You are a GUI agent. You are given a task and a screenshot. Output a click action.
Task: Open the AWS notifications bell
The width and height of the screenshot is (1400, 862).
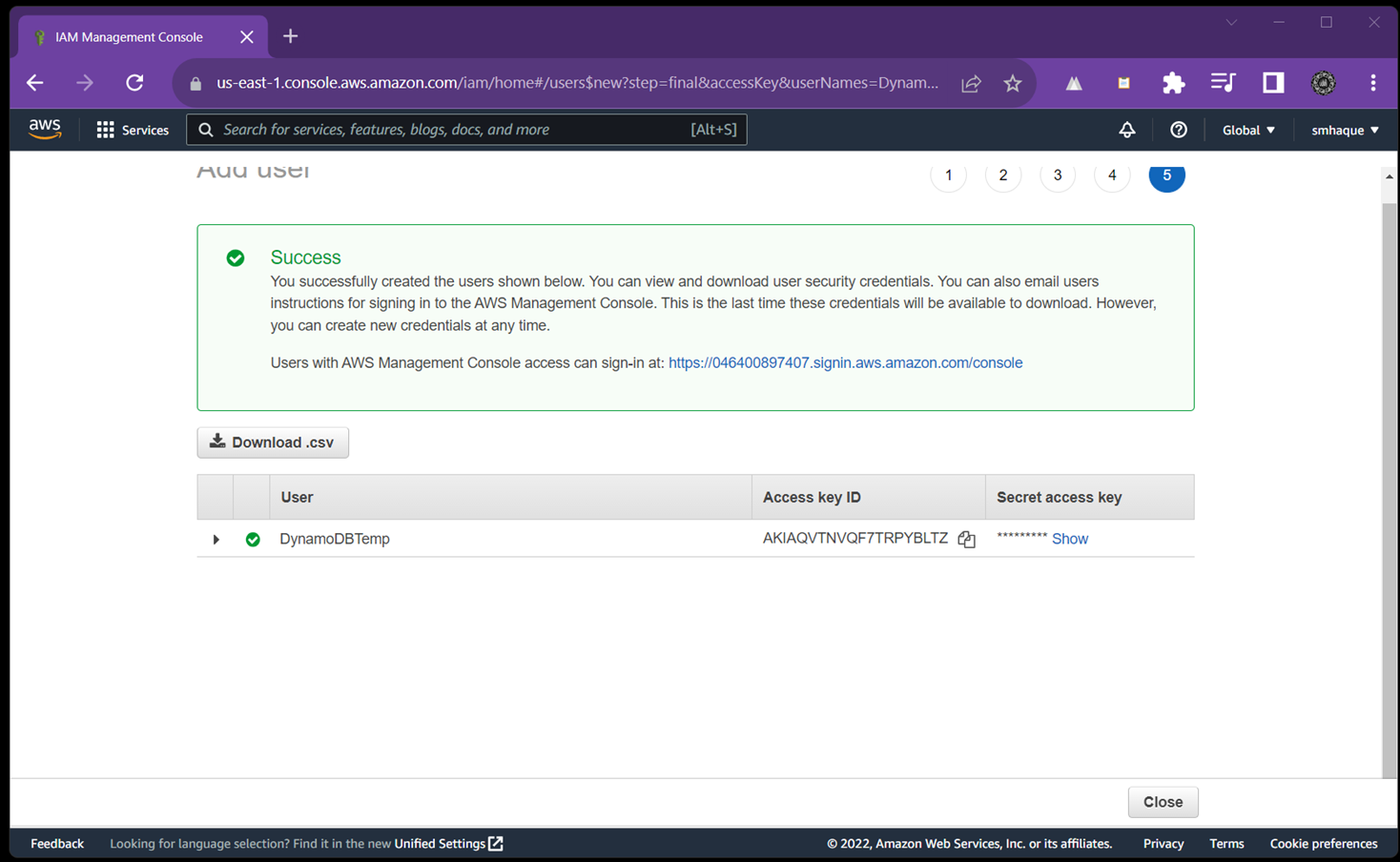1126,130
